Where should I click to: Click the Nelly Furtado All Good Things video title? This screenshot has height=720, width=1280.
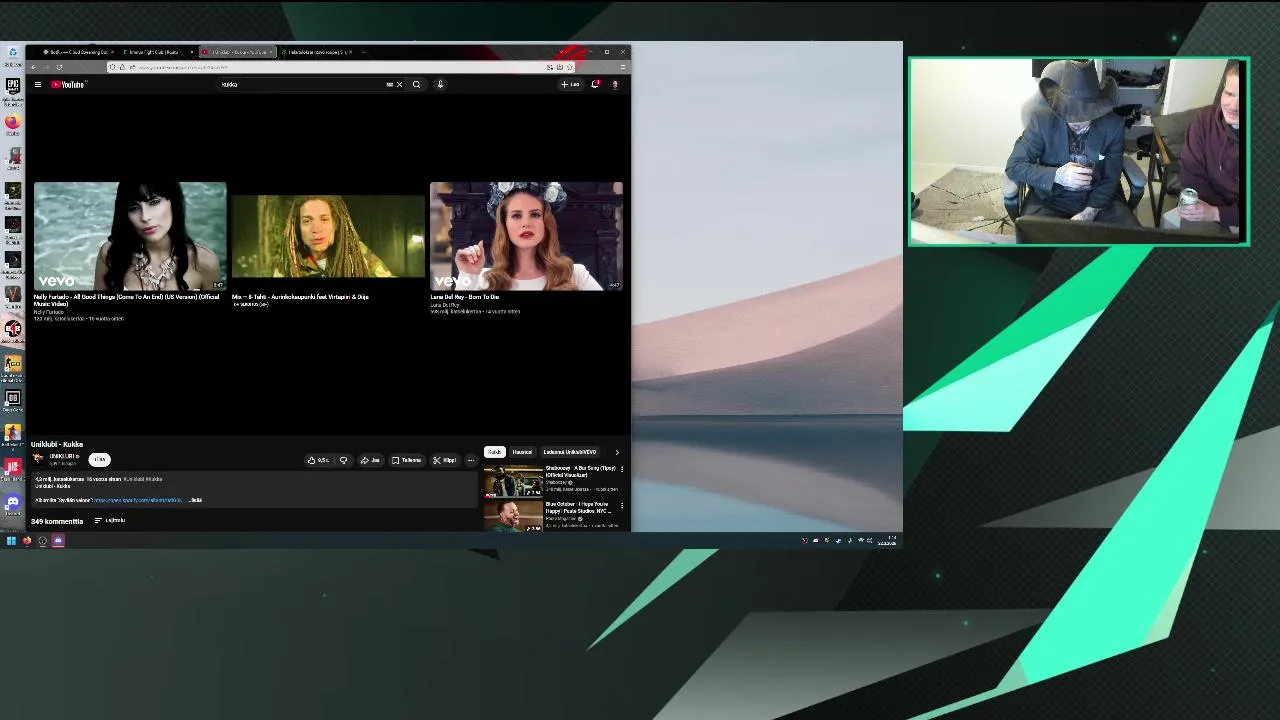click(126, 300)
